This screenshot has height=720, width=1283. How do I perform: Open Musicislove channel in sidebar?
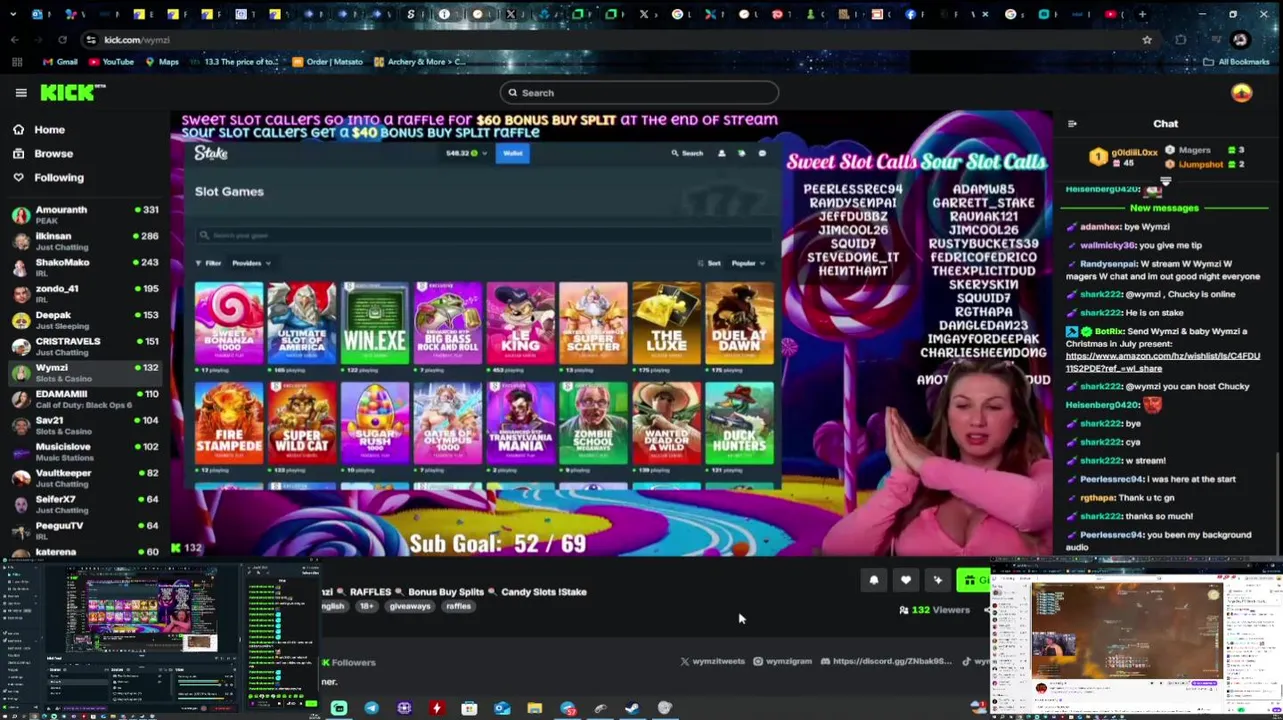85,452
